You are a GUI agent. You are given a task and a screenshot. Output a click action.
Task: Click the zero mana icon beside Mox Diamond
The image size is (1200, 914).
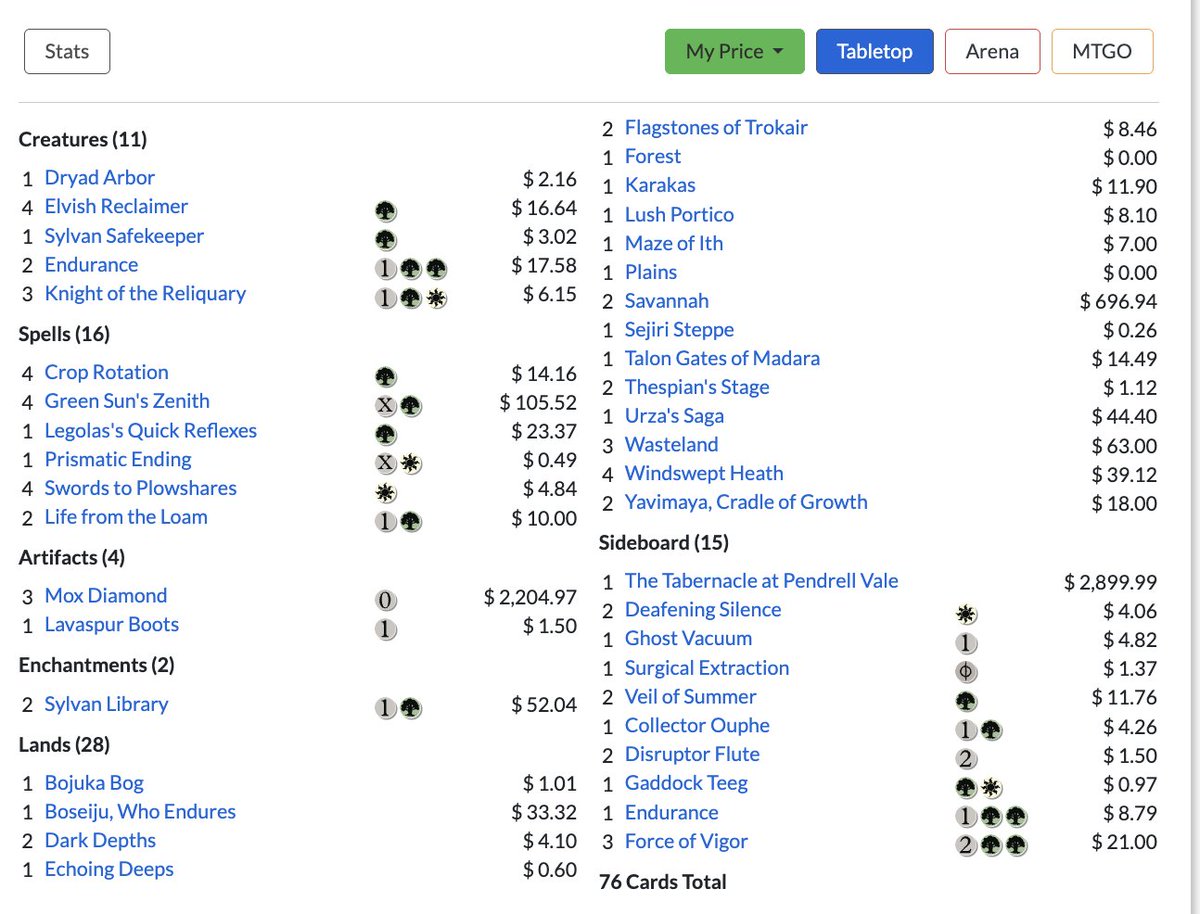click(386, 600)
